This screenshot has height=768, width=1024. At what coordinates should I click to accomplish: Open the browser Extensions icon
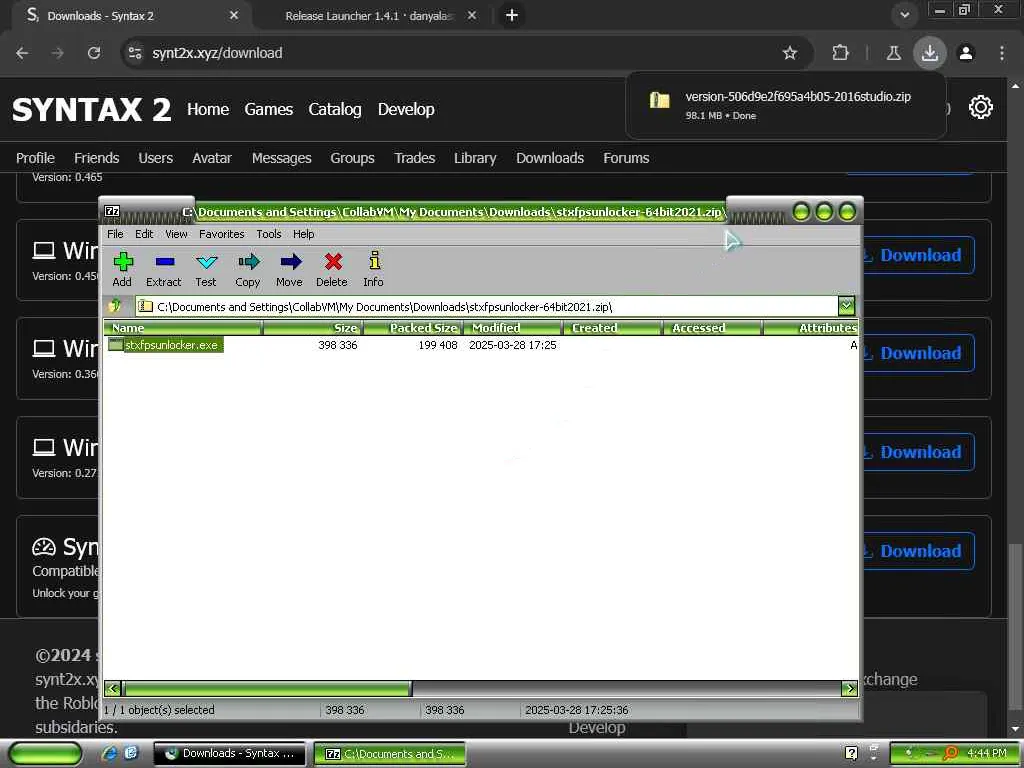pos(840,53)
